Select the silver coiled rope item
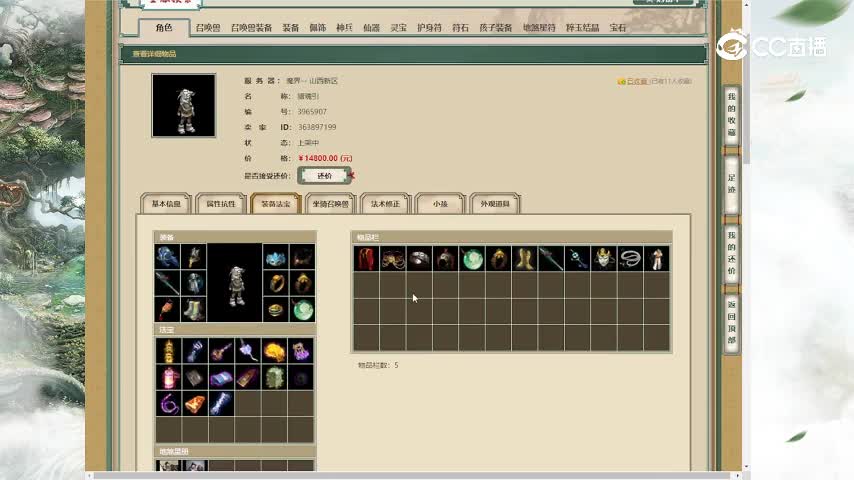Screen dimensions: 854x480 630,258
